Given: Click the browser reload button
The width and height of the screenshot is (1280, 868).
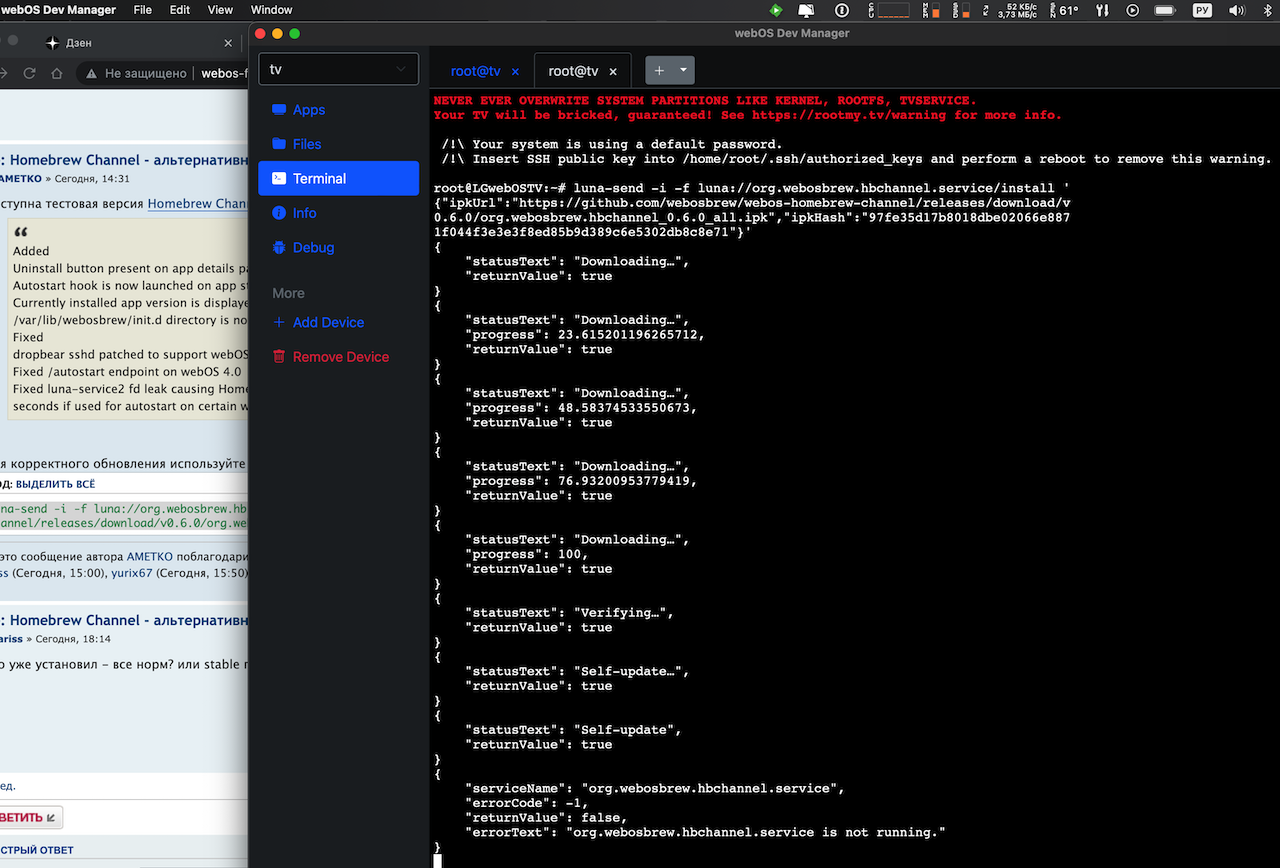Looking at the screenshot, I should pyautogui.click(x=30, y=73).
